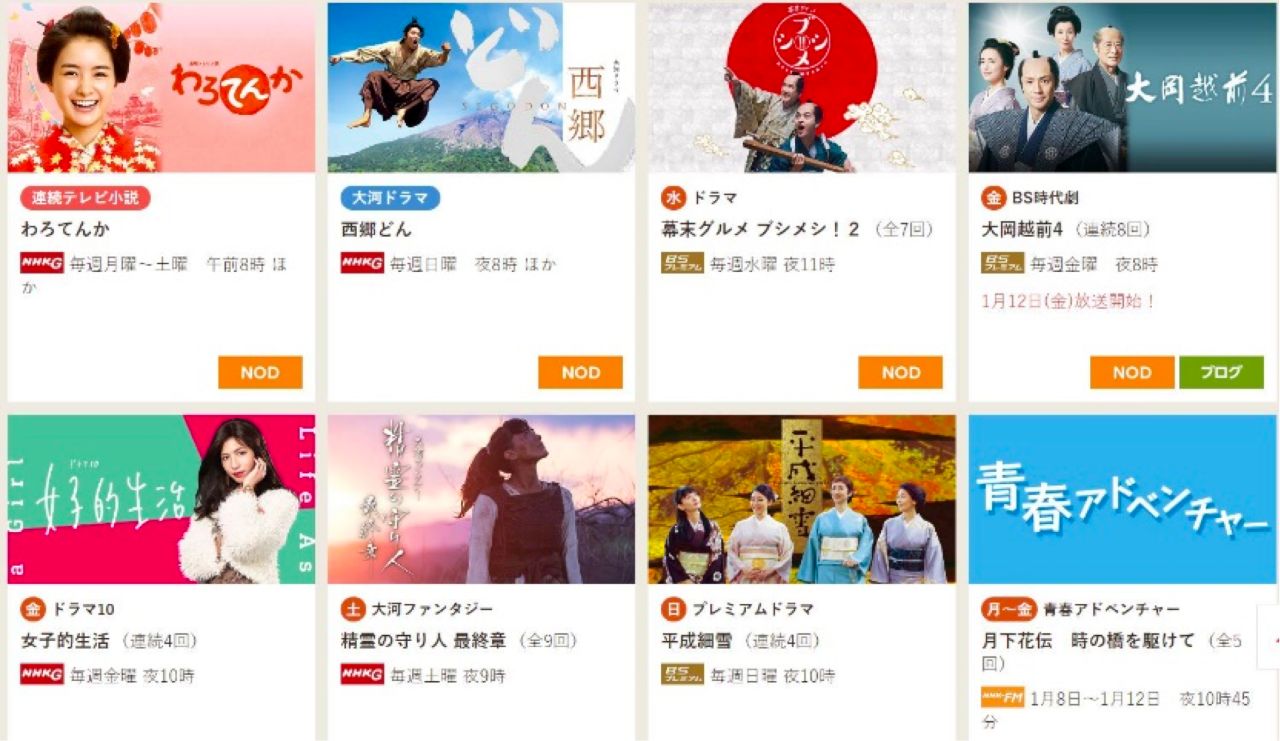Click the 水 day icon for 幕末グルメ
Image resolution: width=1280 pixels, height=741 pixels.
tap(673, 197)
